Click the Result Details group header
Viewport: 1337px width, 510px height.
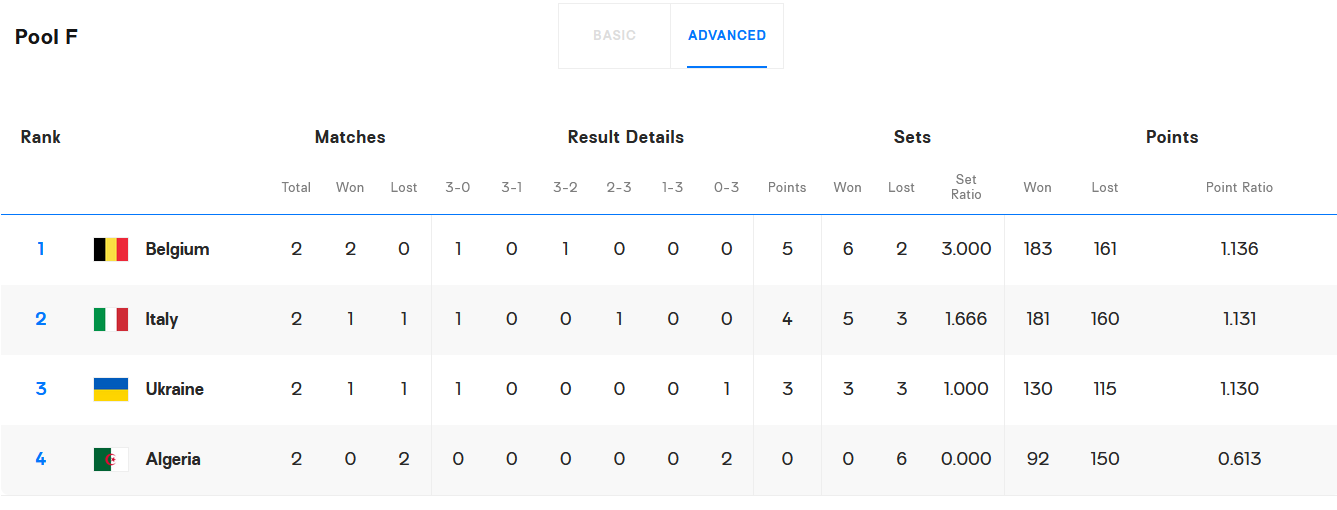(x=626, y=137)
